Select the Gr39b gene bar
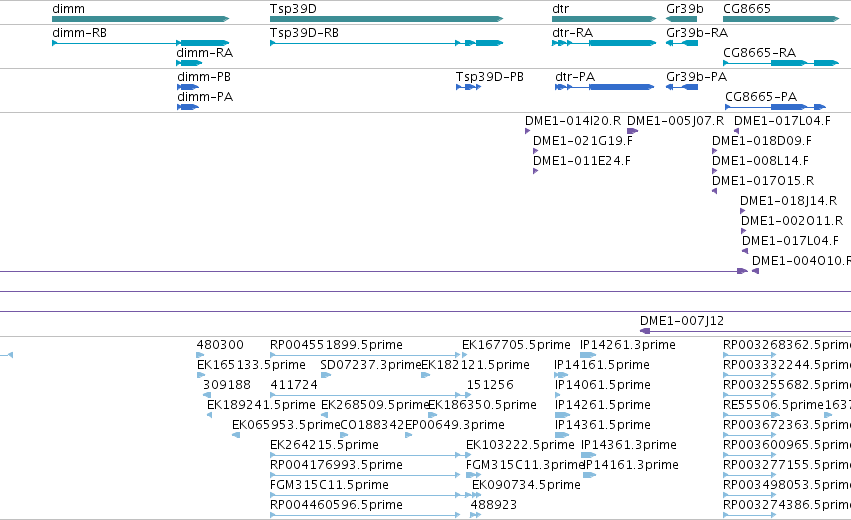 [x=682, y=19]
